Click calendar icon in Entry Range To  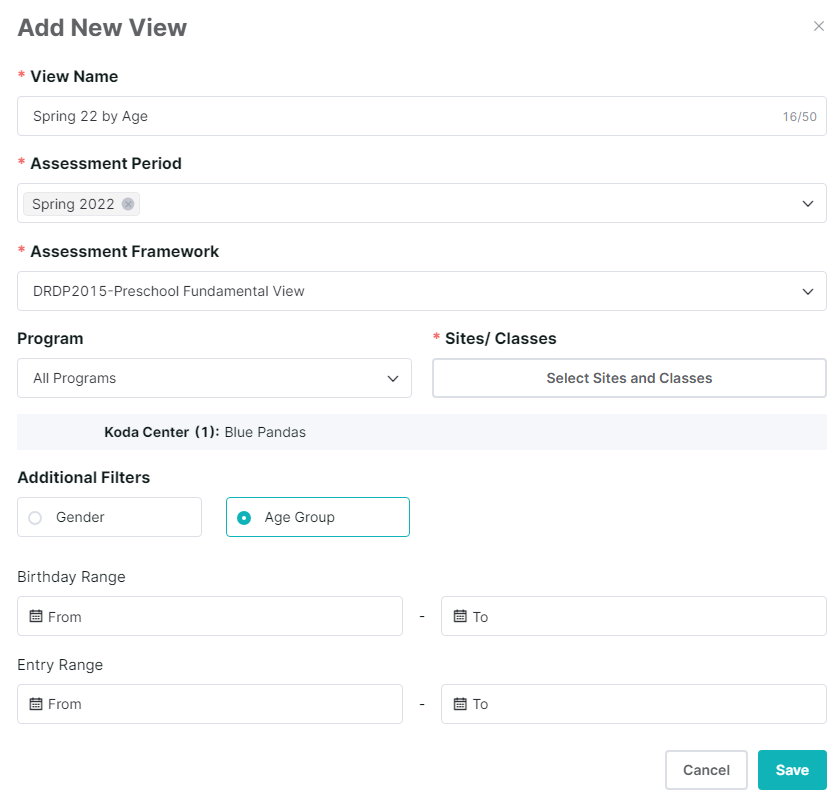coord(460,704)
